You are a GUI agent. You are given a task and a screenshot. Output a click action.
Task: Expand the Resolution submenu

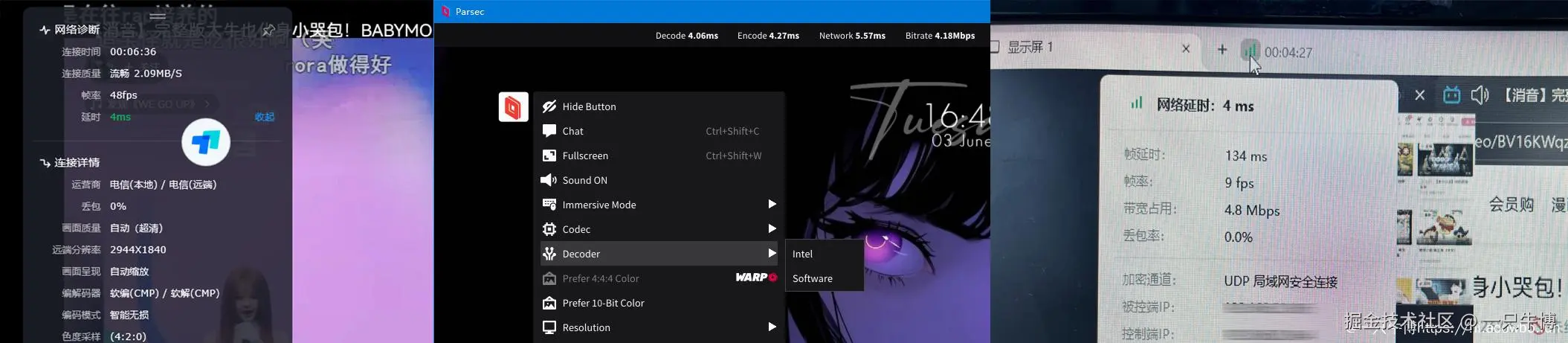[659, 327]
